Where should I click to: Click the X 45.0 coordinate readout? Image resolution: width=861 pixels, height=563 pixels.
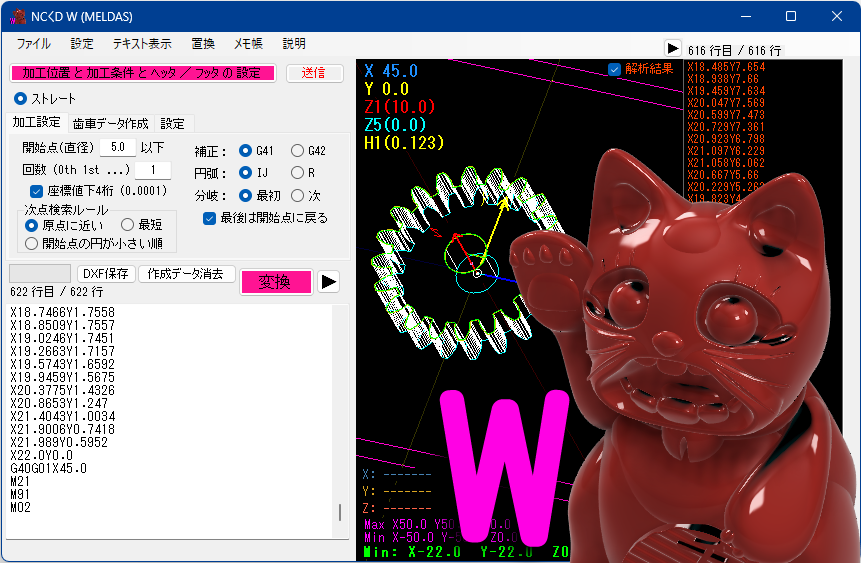click(391, 71)
